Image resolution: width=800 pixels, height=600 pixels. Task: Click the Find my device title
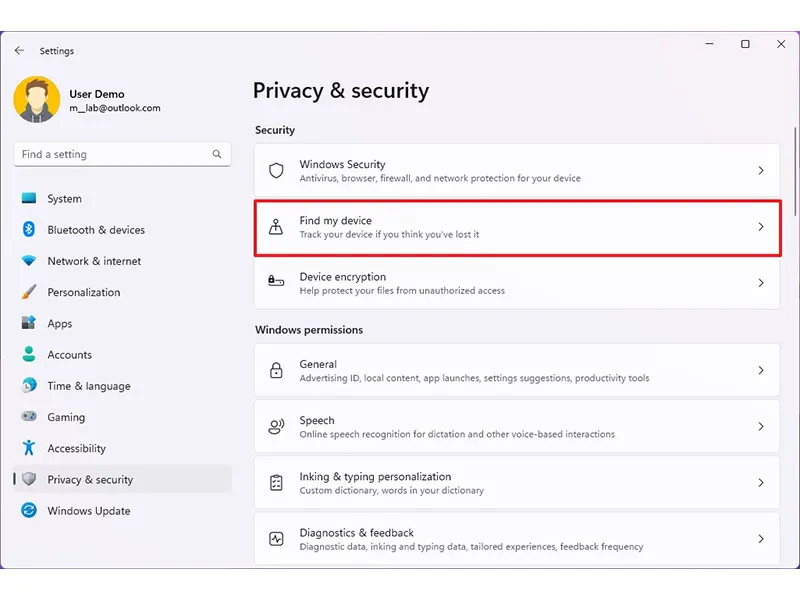coord(335,220)
